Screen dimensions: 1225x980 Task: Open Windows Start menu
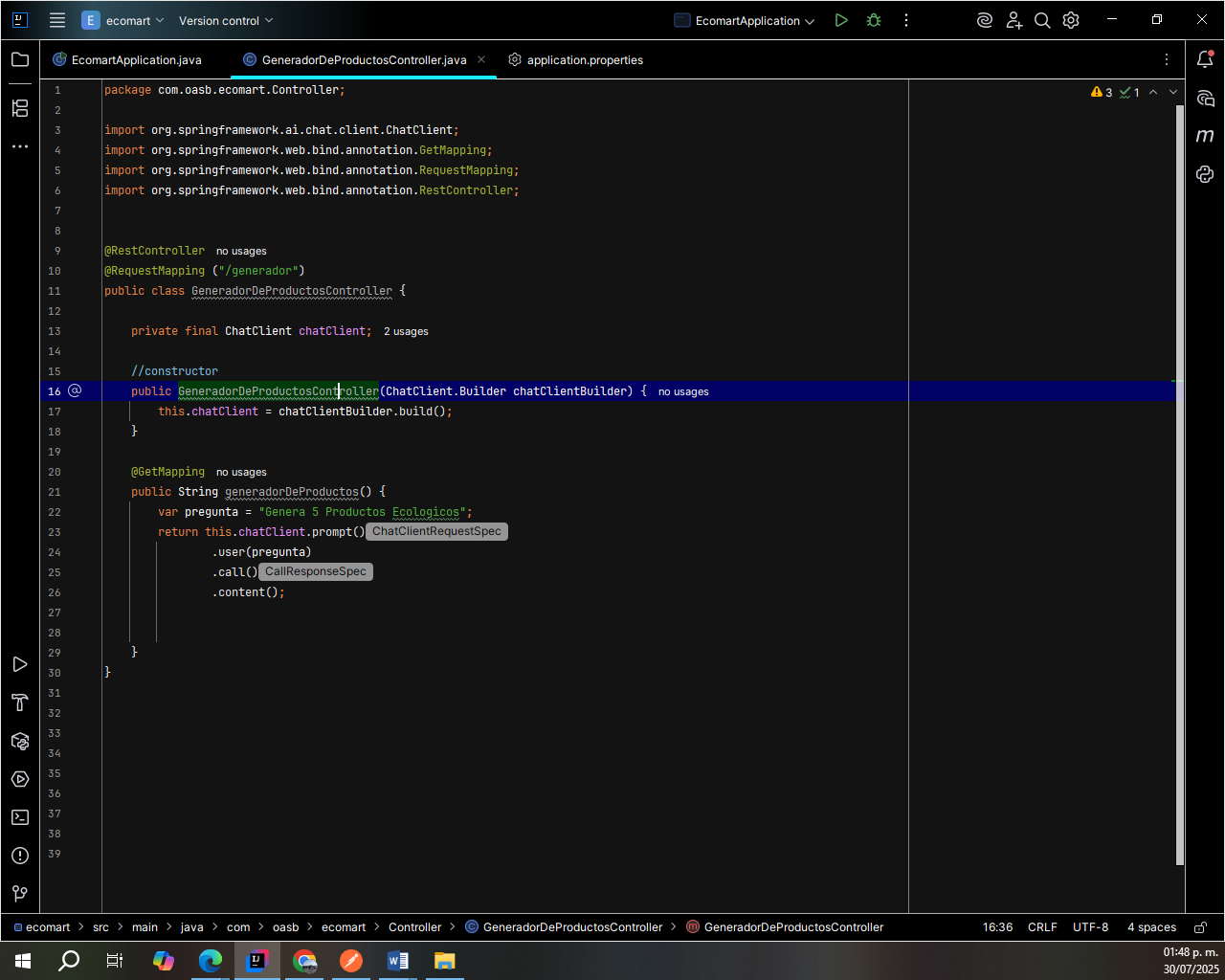point(23,961)
